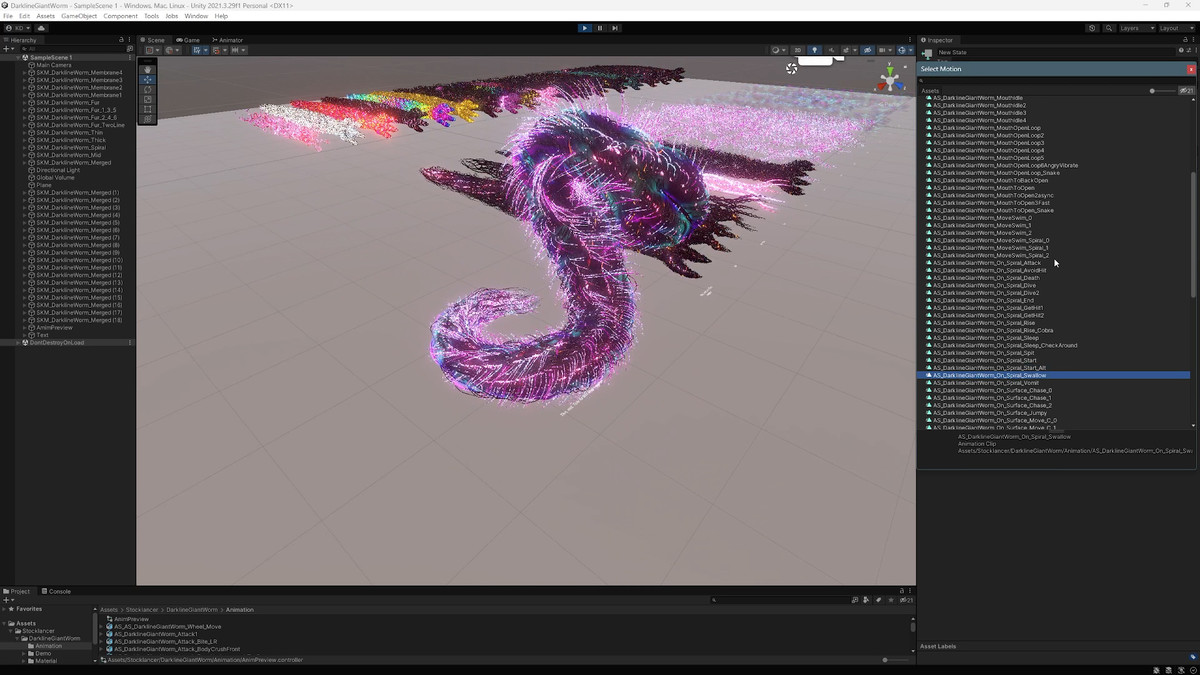Toggle scene lighting bulb button
This screenshot has width=1200, height=675.
click(814, 50)
